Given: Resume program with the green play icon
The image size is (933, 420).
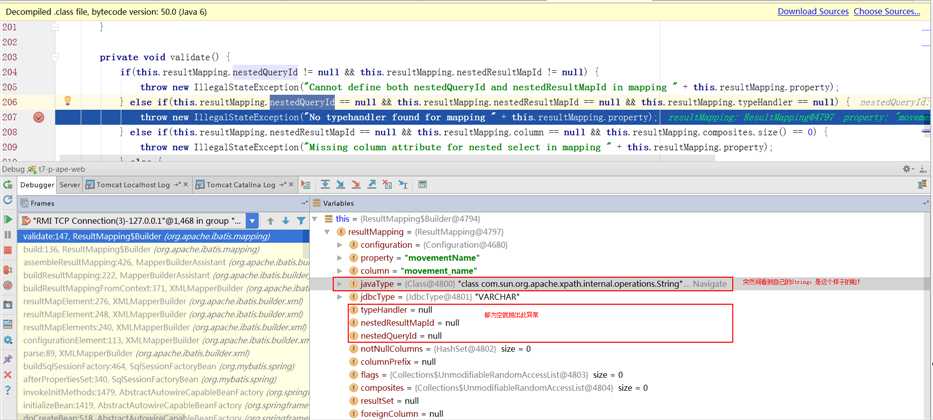Looking at the screenshot, I should [x=8, y=220].
